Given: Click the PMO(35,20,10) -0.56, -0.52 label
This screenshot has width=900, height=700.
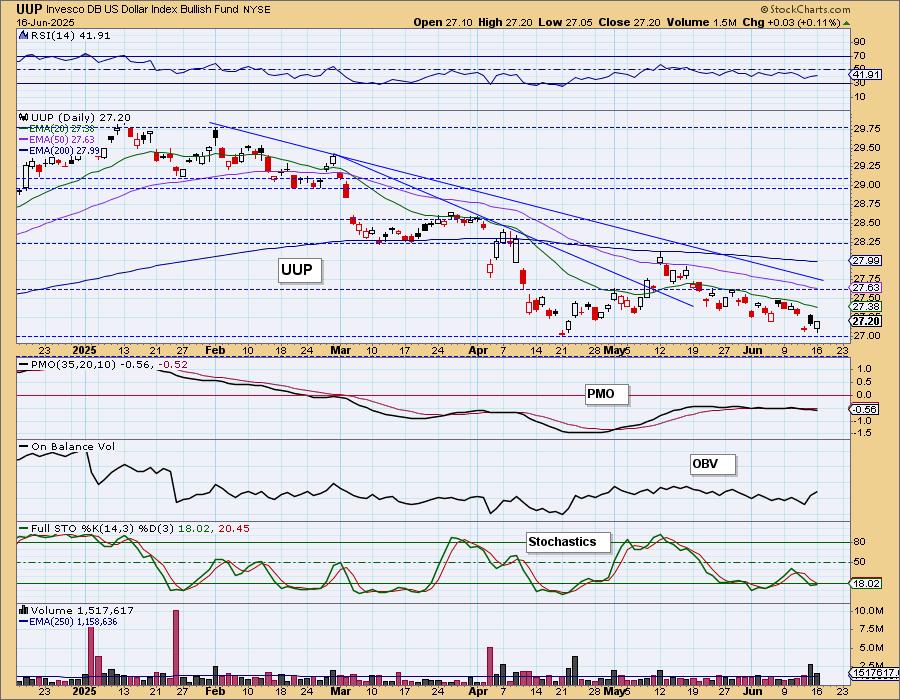Looking at the screenshot, I should [109, 365].
